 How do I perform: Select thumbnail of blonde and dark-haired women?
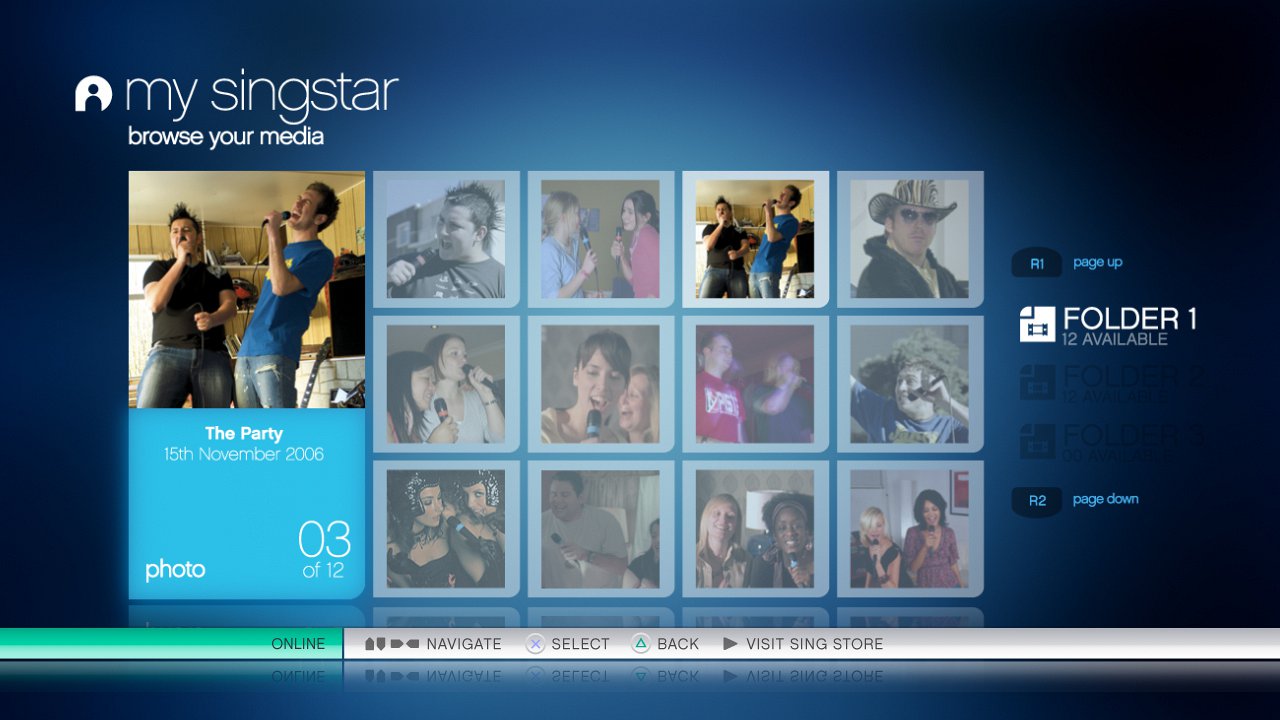point(755,529)
